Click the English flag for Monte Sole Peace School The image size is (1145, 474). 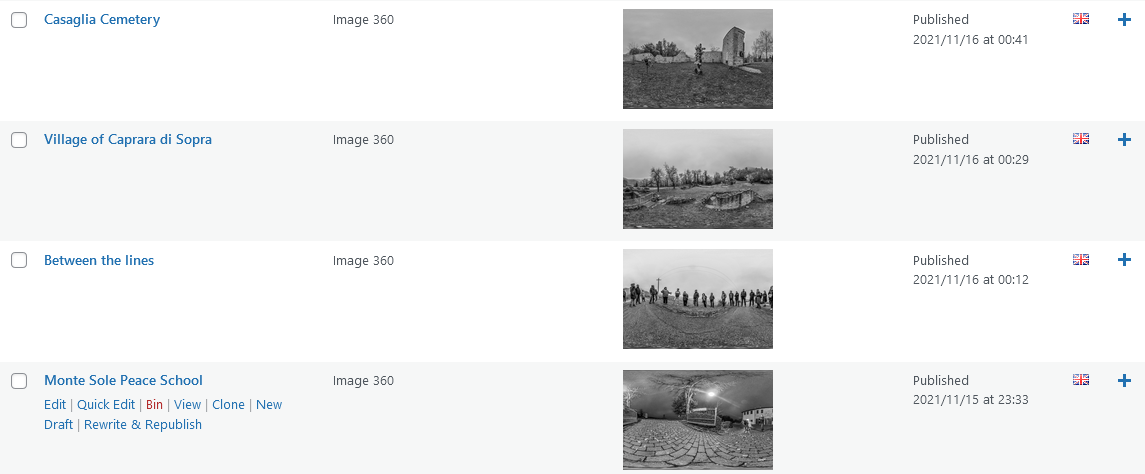pyautogui.click(x=1081, y=380)
